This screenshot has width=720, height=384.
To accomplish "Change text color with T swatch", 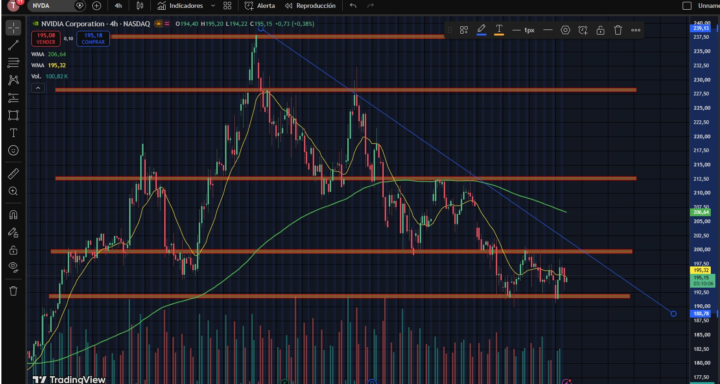I will pyautogui.click(x=499, y=30).
